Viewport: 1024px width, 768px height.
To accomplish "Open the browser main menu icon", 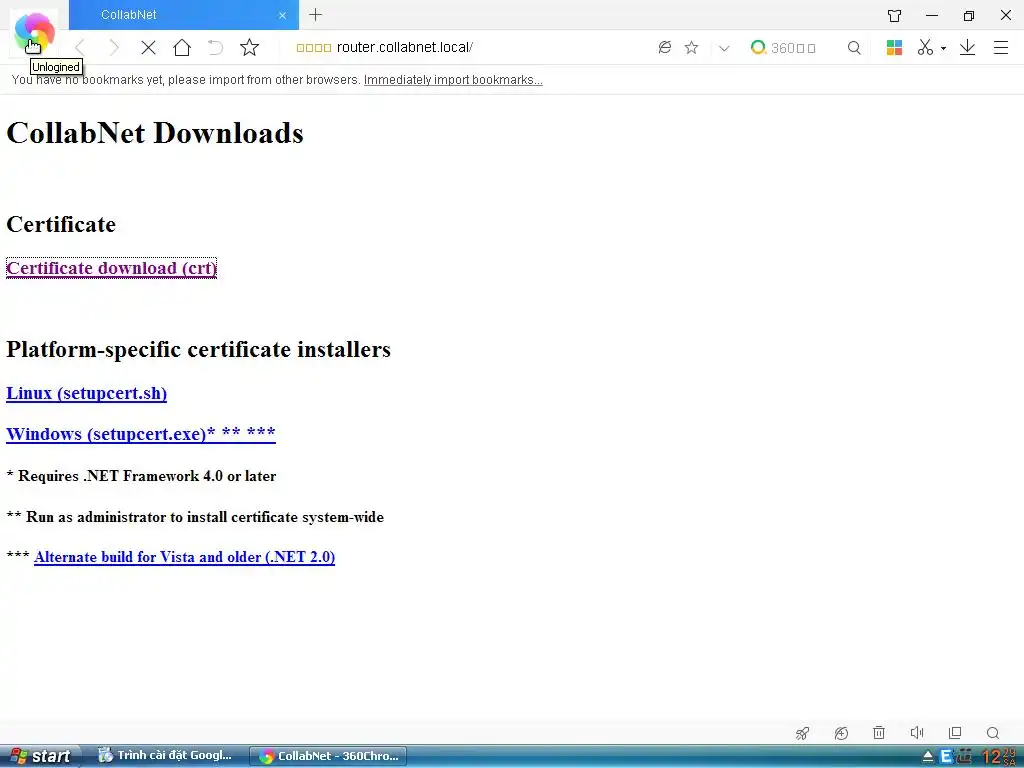I will (1000, 47).
